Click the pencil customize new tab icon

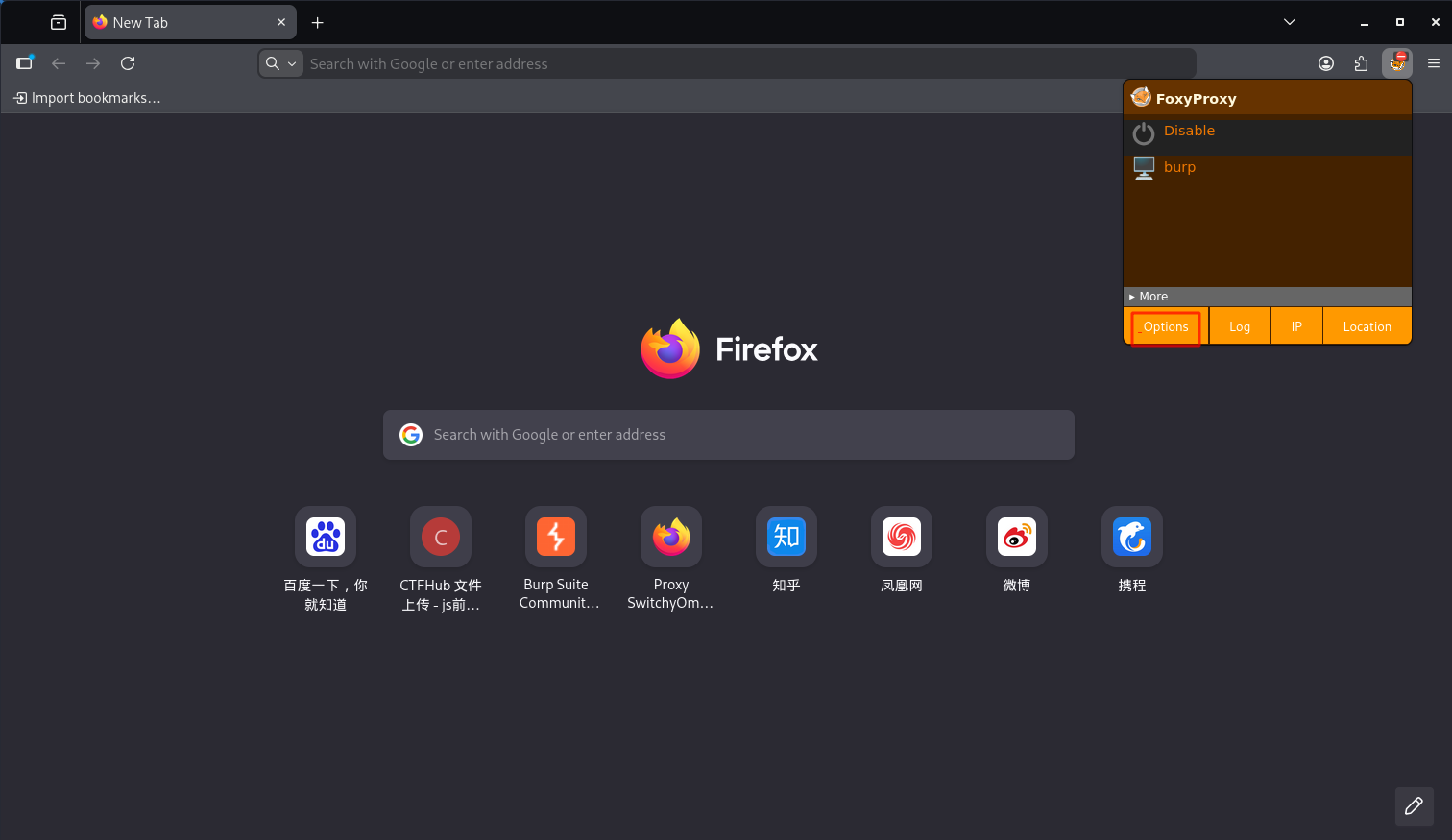[1414, 806]
